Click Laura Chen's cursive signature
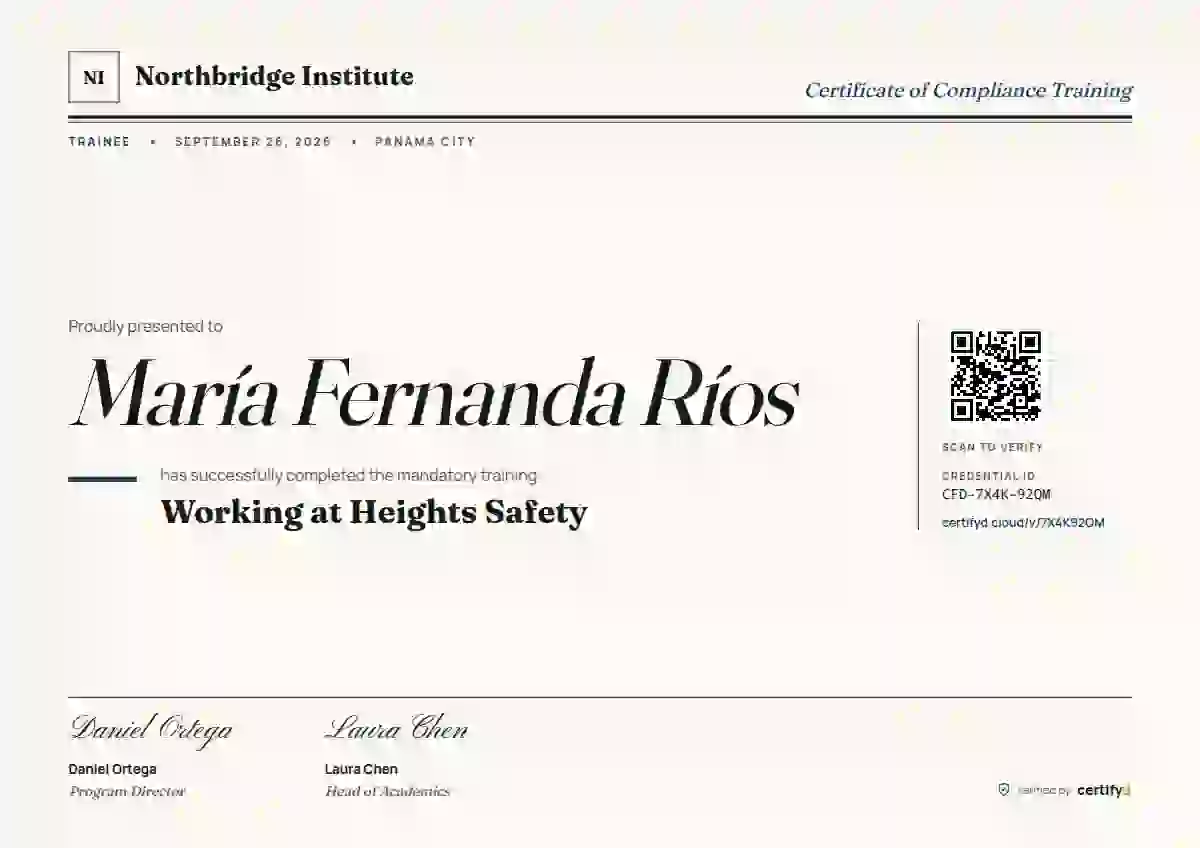The image size is (1200, 848). (x=396, y=728)
